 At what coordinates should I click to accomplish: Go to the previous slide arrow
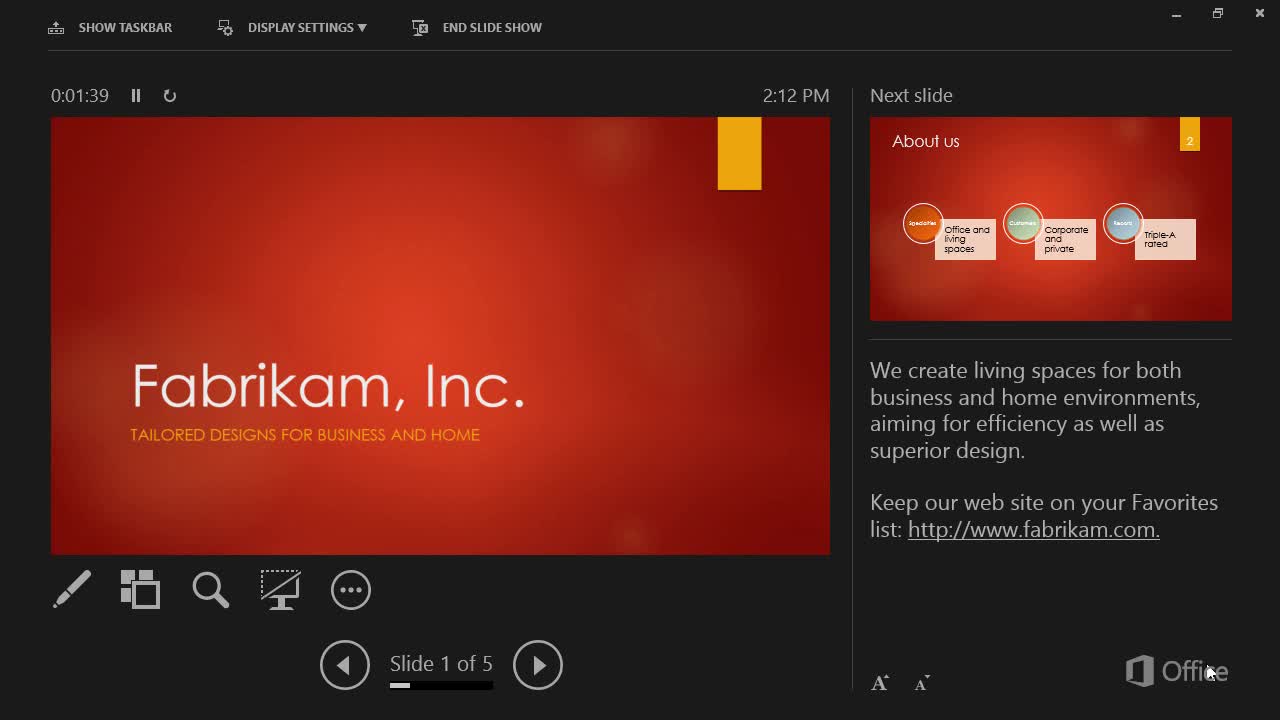point(345,665)
